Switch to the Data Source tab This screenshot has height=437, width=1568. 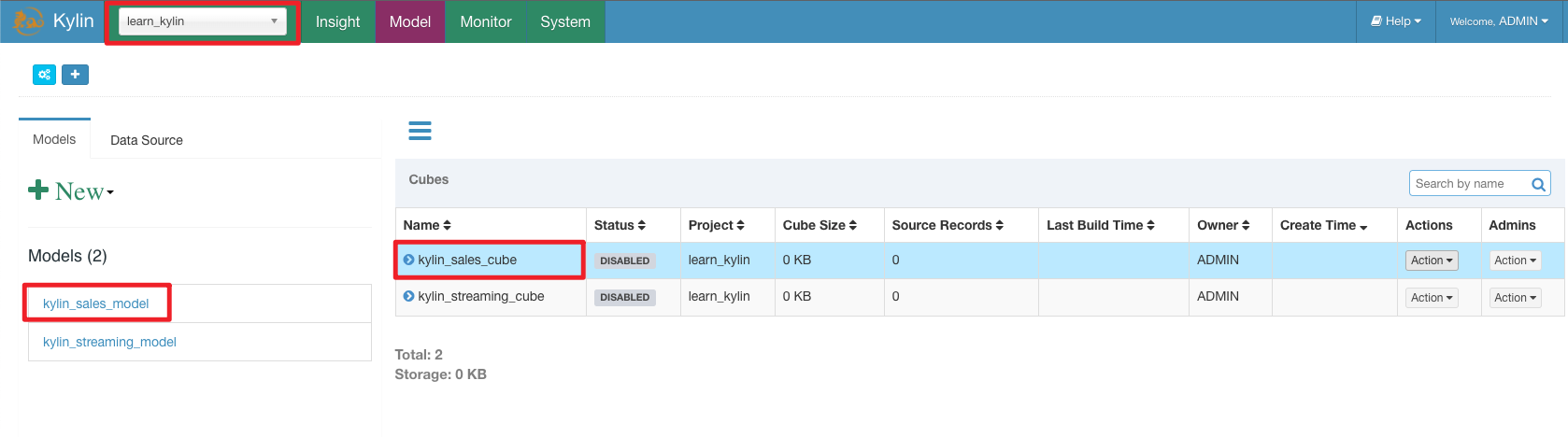[147, 140]
